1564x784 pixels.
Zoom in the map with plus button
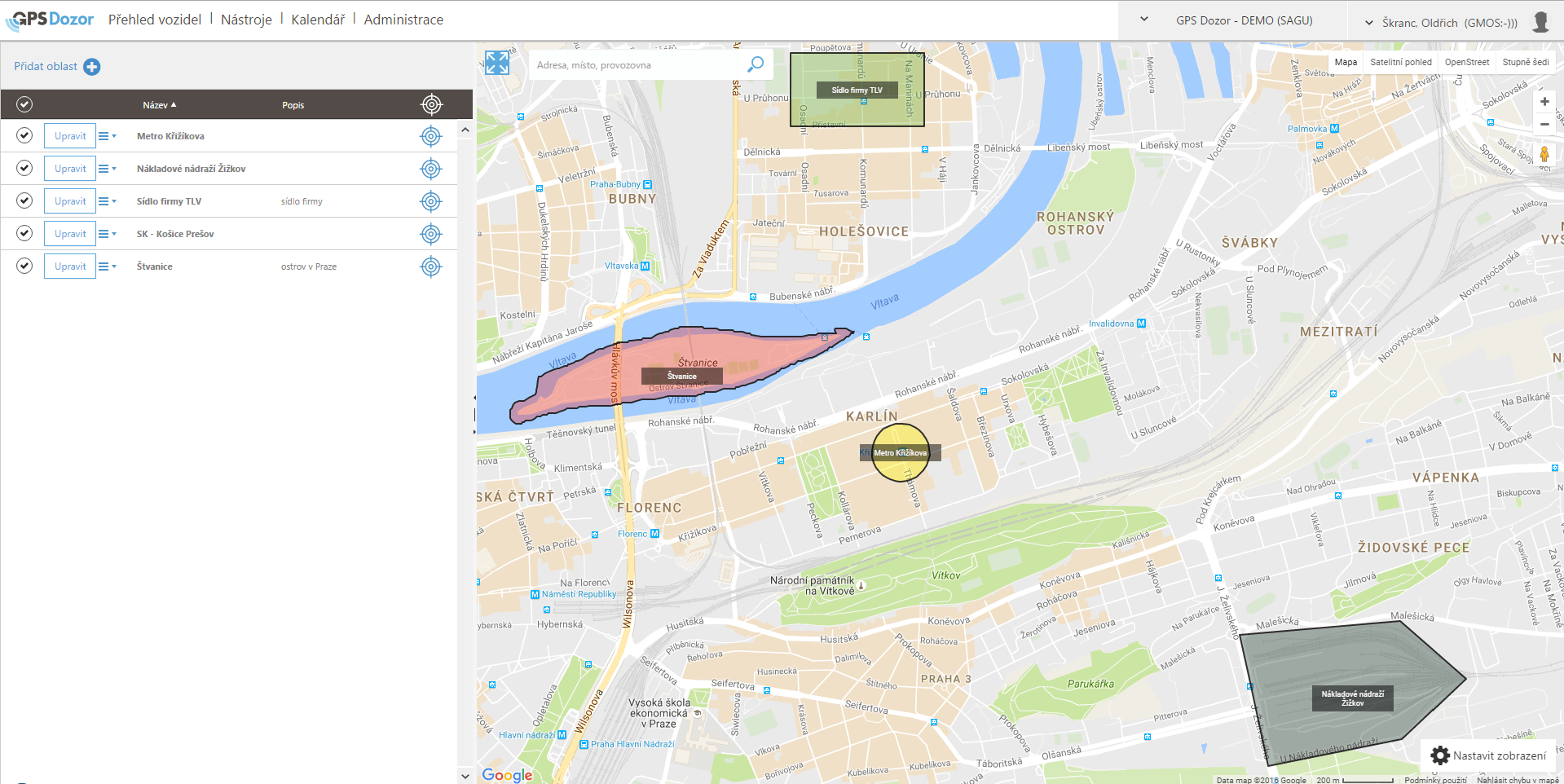pos(1544,102)
